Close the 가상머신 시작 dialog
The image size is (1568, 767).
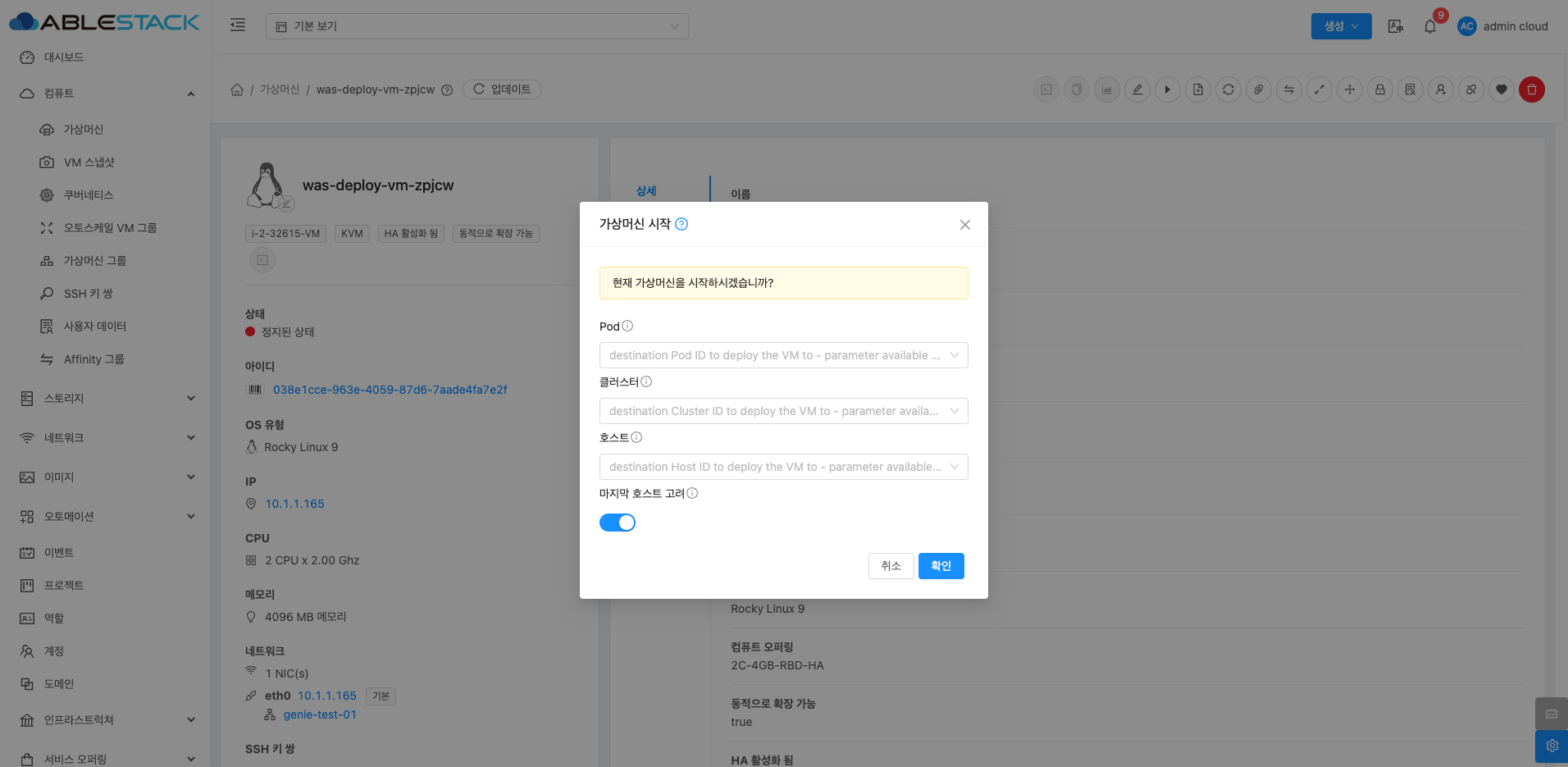point(964,225)
